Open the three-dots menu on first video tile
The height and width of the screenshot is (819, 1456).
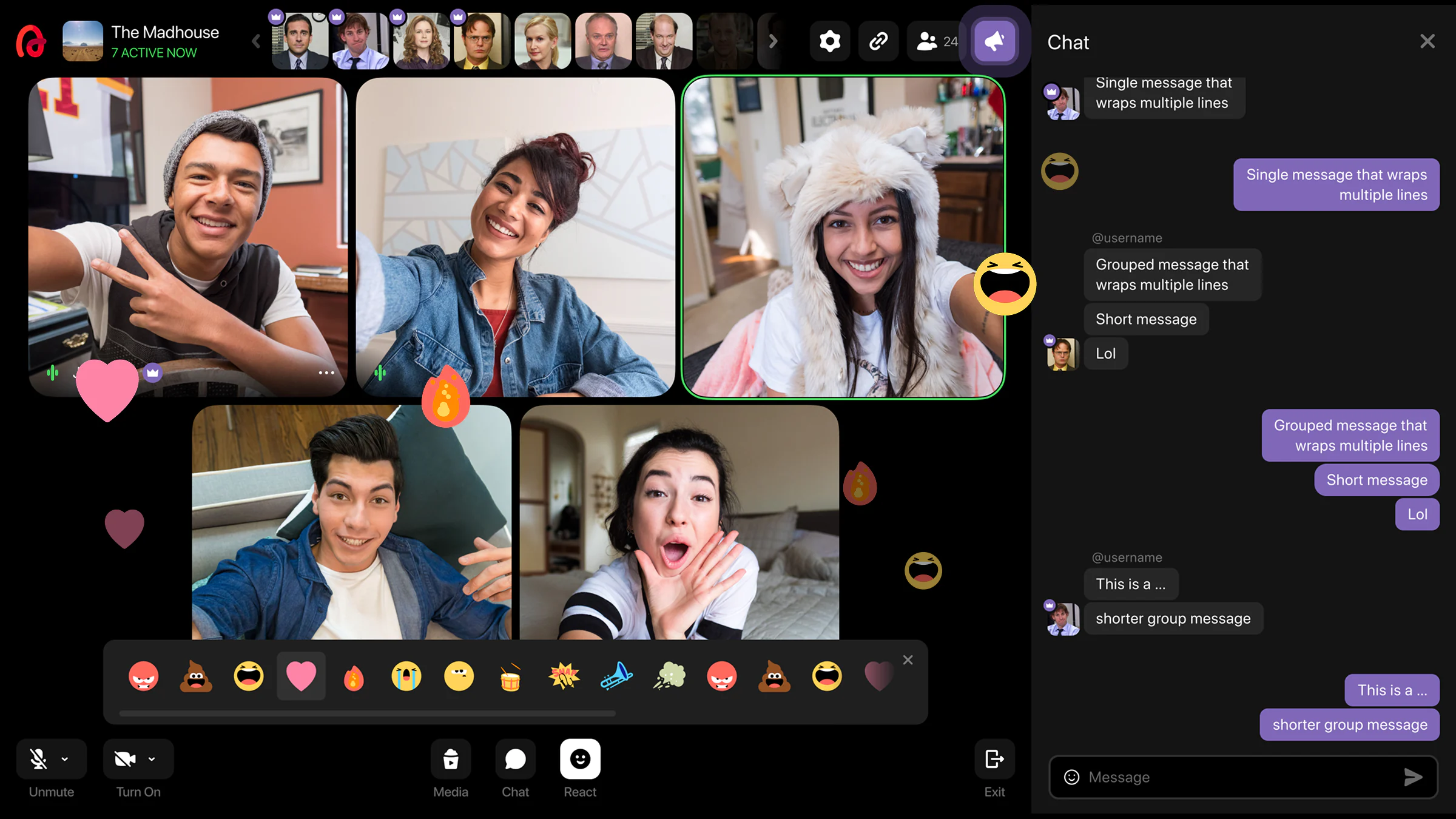click(326, 372)
